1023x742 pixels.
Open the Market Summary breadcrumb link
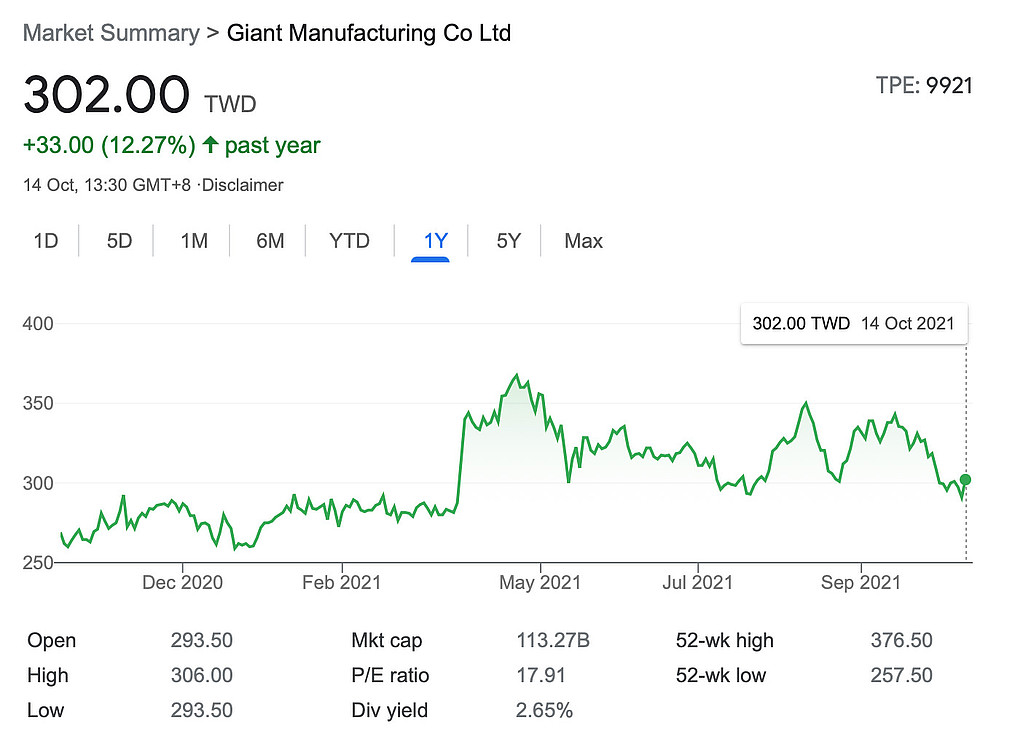tap(110, 33)
